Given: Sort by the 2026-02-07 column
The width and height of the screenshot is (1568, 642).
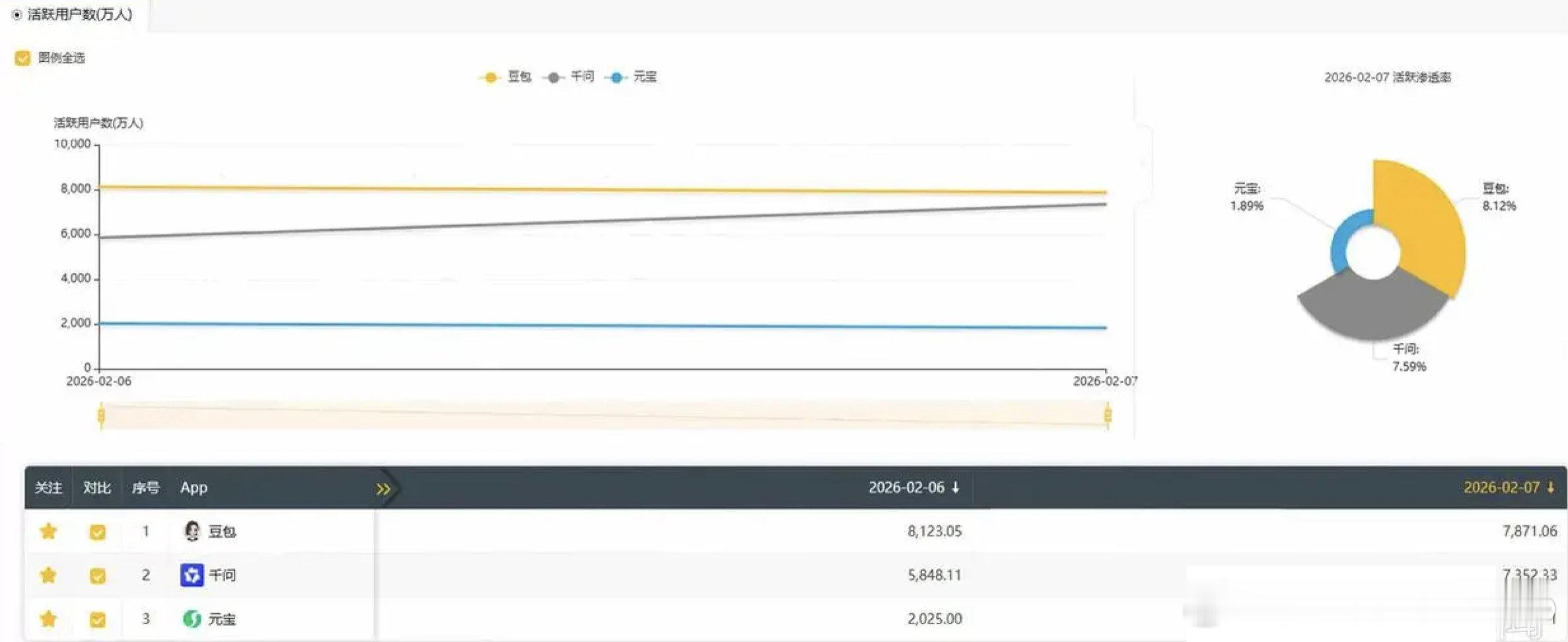Looking at the screenshot, I should click(1509, 487).
